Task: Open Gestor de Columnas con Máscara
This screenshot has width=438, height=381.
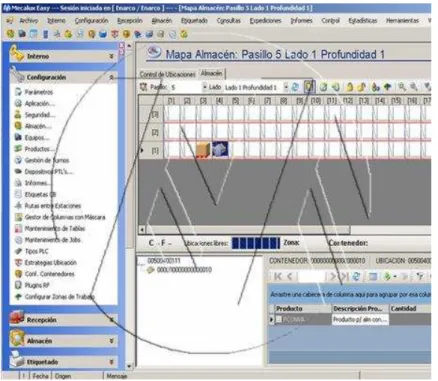Action: pos(65,217)
